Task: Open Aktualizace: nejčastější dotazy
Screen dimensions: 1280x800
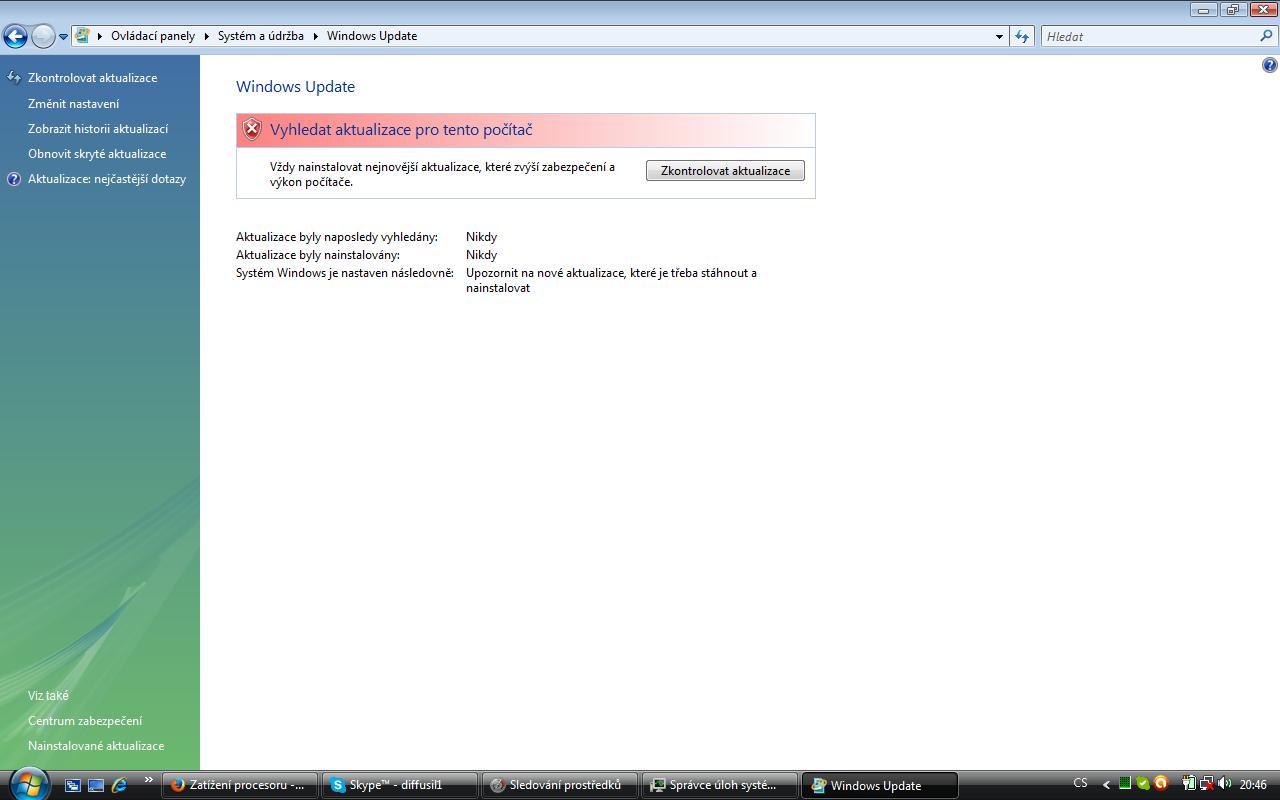Action: pos(107,179)
